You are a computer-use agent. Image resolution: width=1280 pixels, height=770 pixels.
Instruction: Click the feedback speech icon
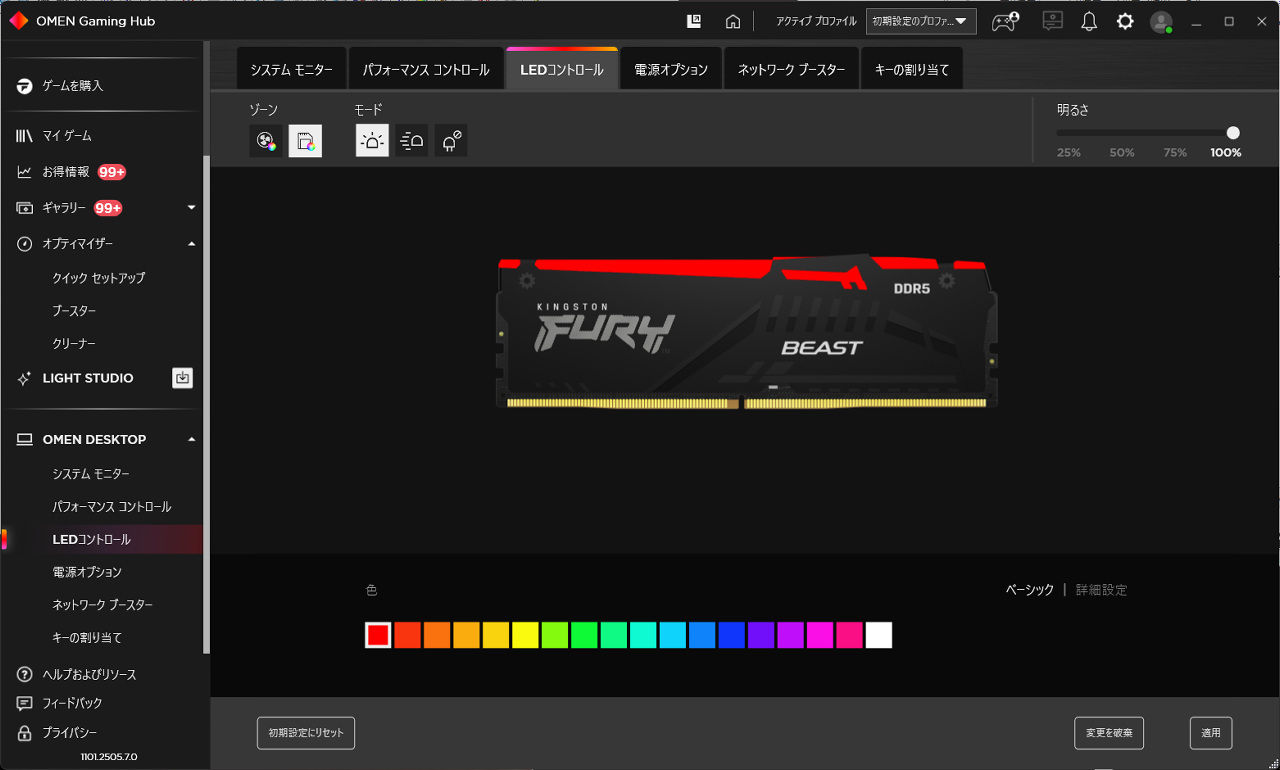click(x=25, y=703)
